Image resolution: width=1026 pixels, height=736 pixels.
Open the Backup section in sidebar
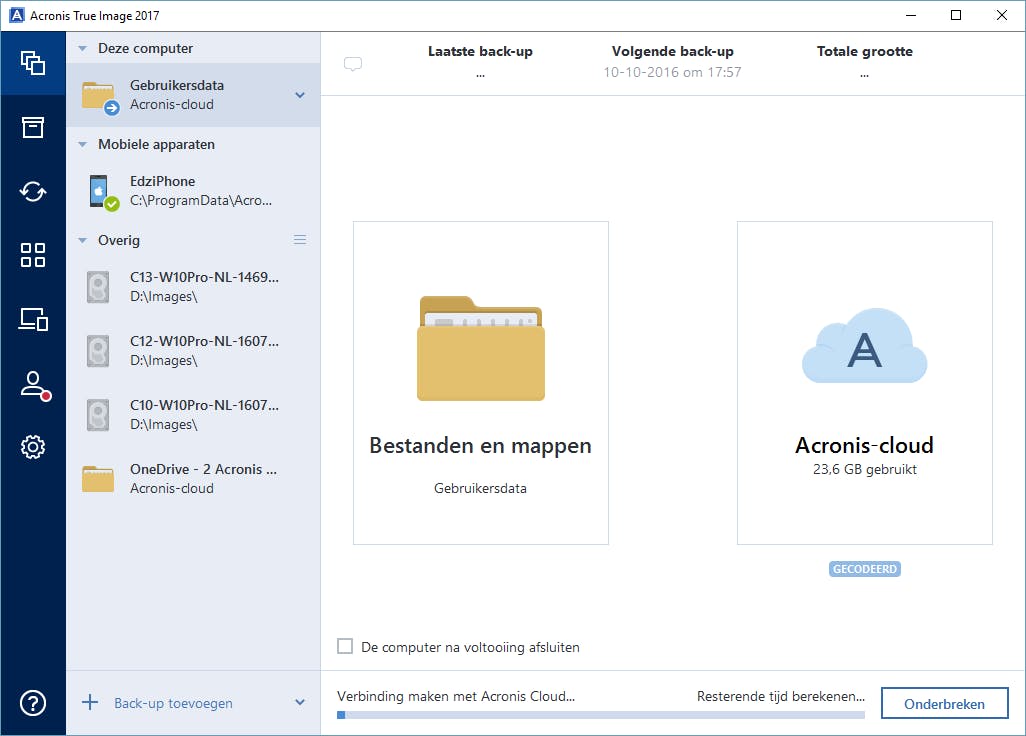(33, 63)
